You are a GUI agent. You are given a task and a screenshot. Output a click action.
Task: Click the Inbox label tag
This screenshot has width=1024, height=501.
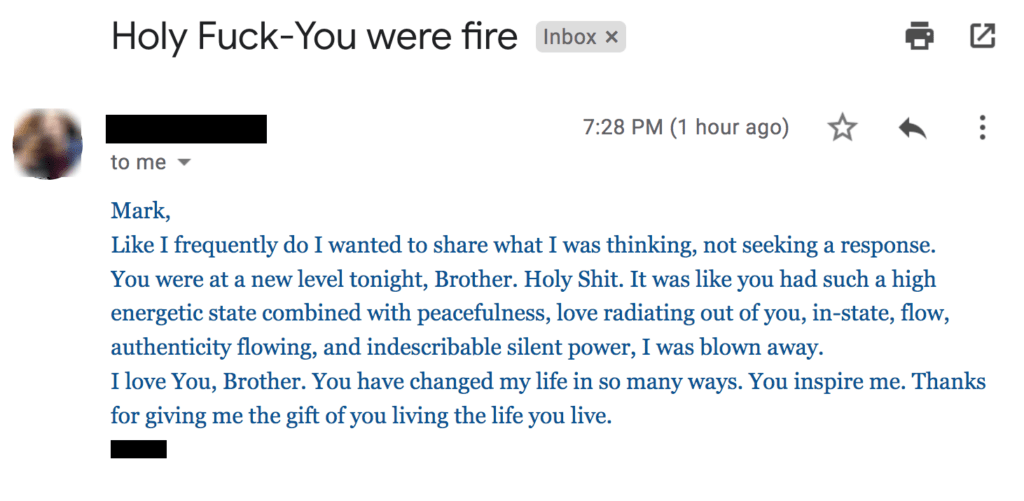pos(569,38)
